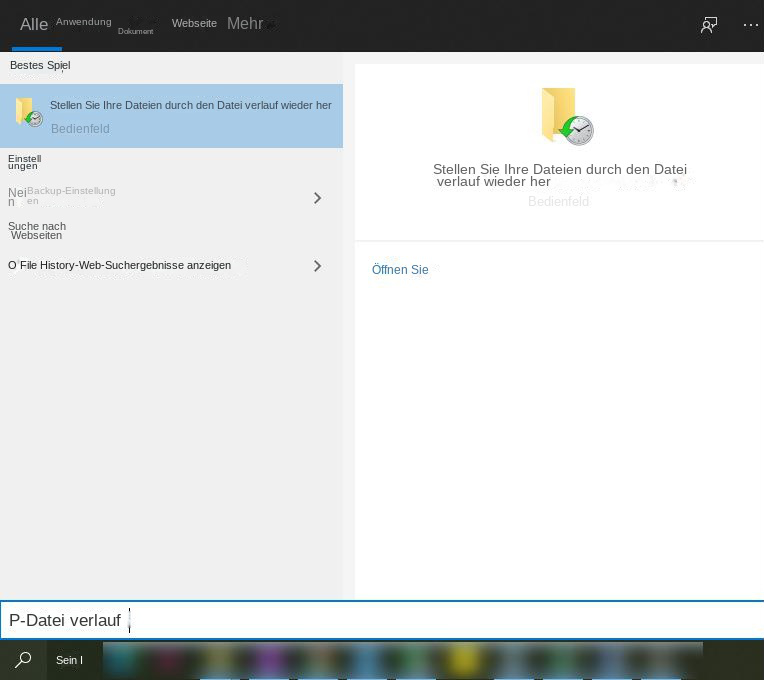Switch to the Dokument tab
Viewport: 764px width, 680px height.
tap(135, 31)
